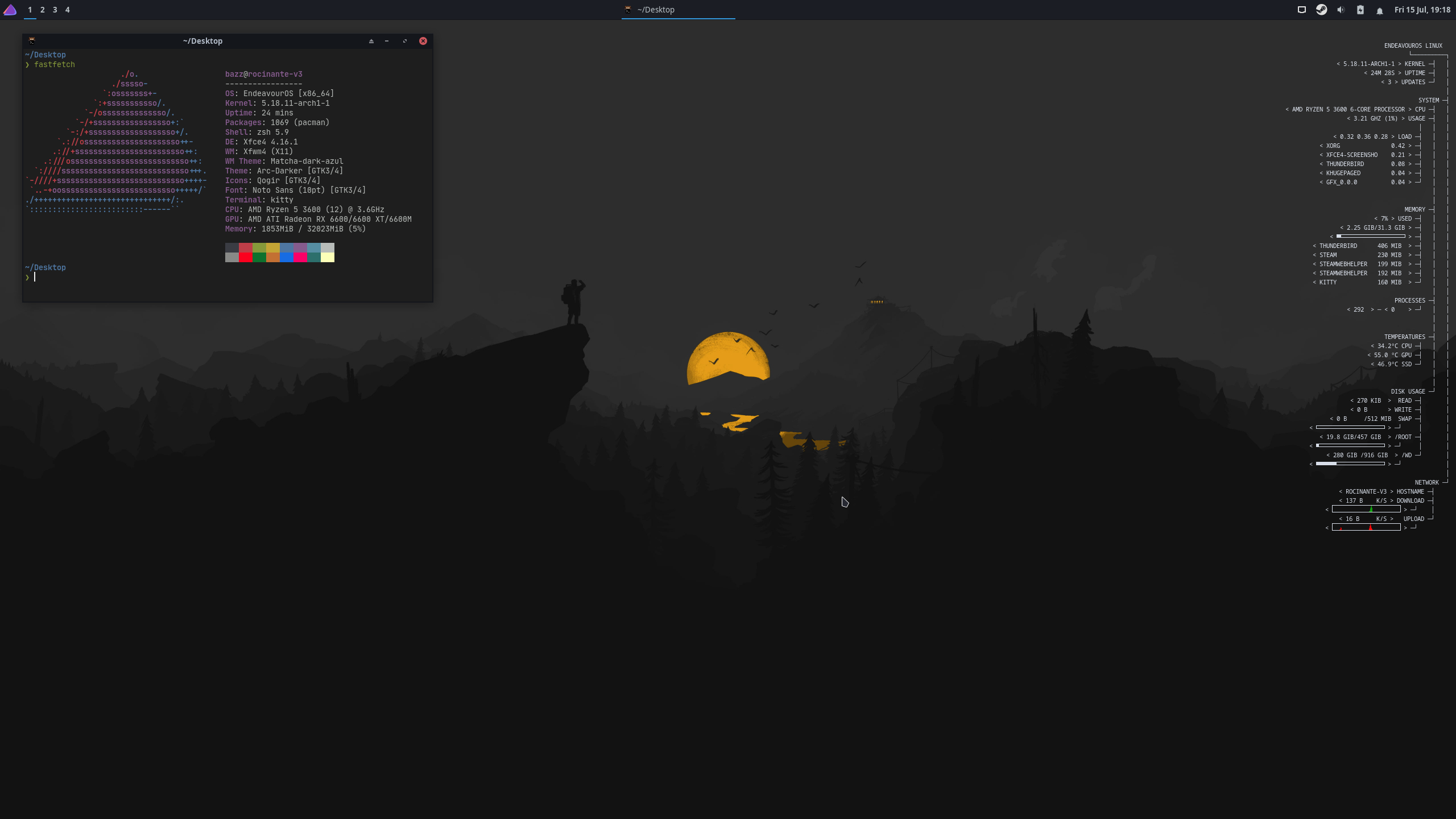Click the '3 > UPDATES' conky entry

click(x=1403, y=82)
